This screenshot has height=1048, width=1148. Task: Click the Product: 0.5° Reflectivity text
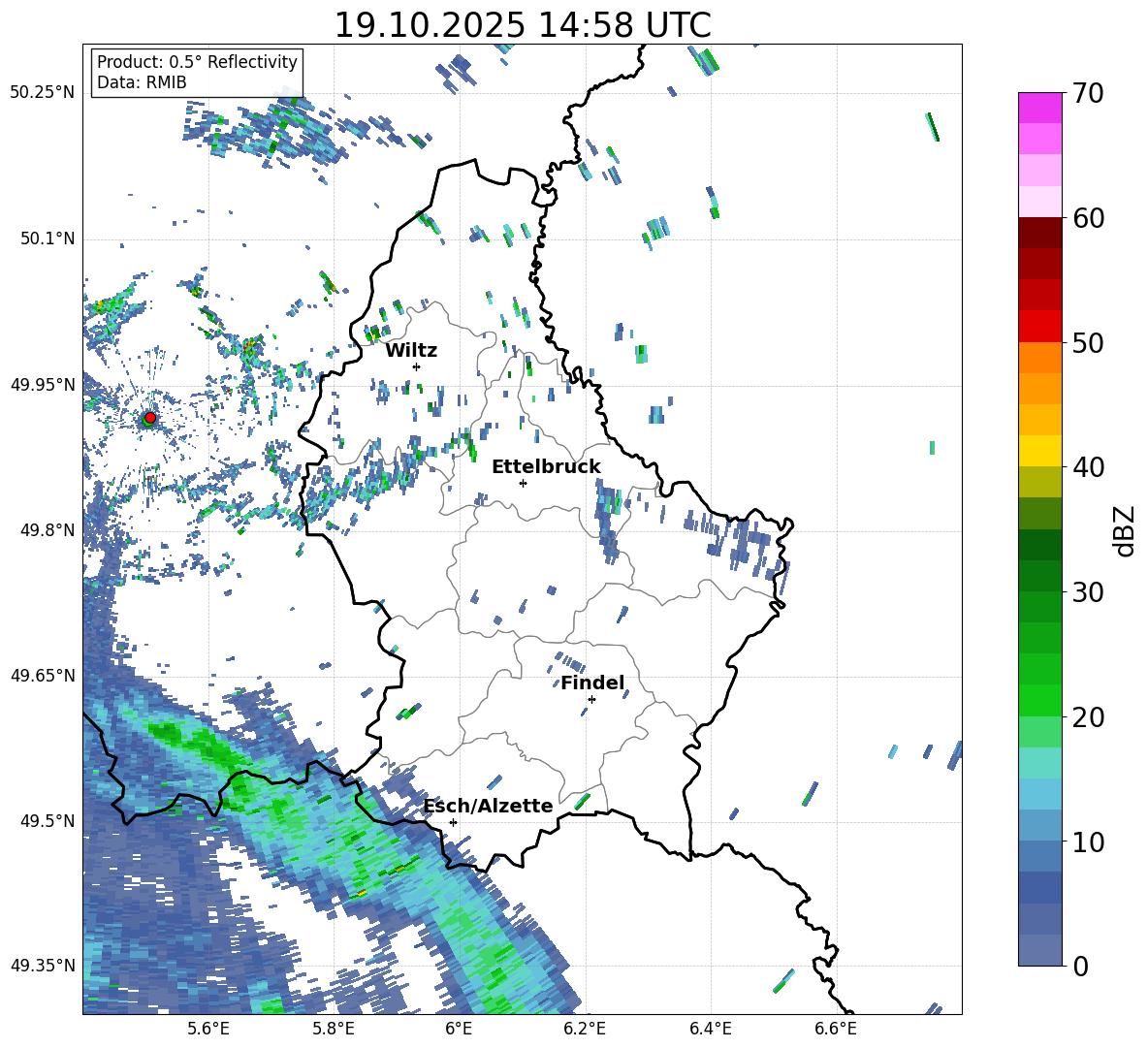pyautogui.click(x=197, y=61)
